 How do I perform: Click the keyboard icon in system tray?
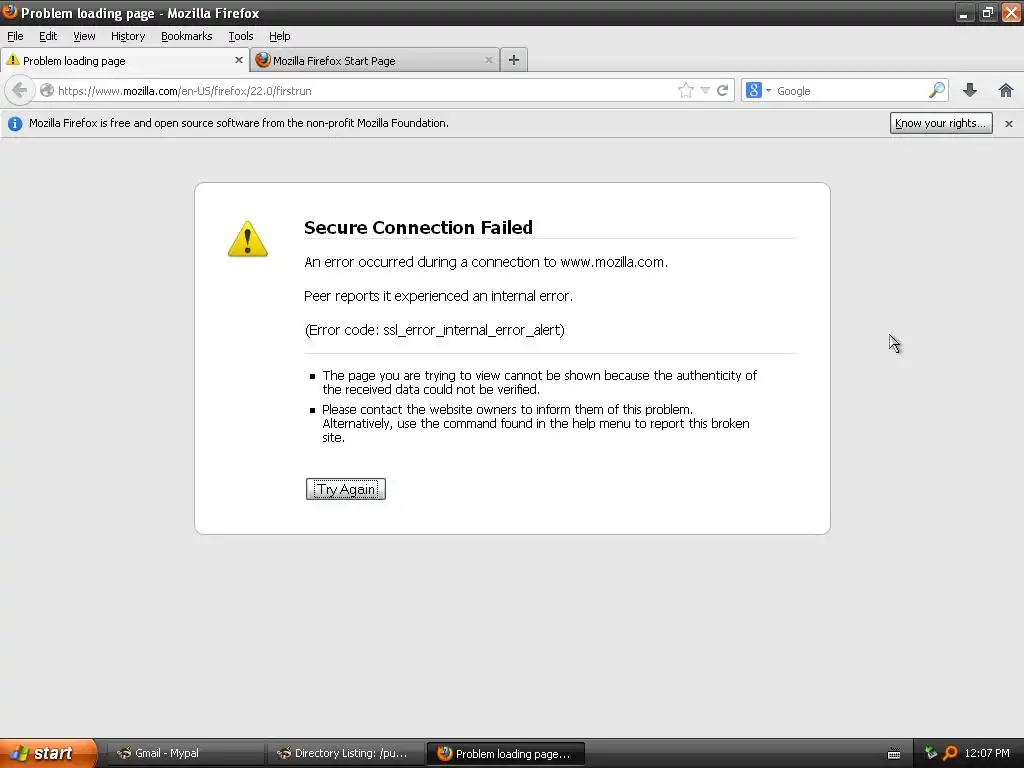coord(894,754)
